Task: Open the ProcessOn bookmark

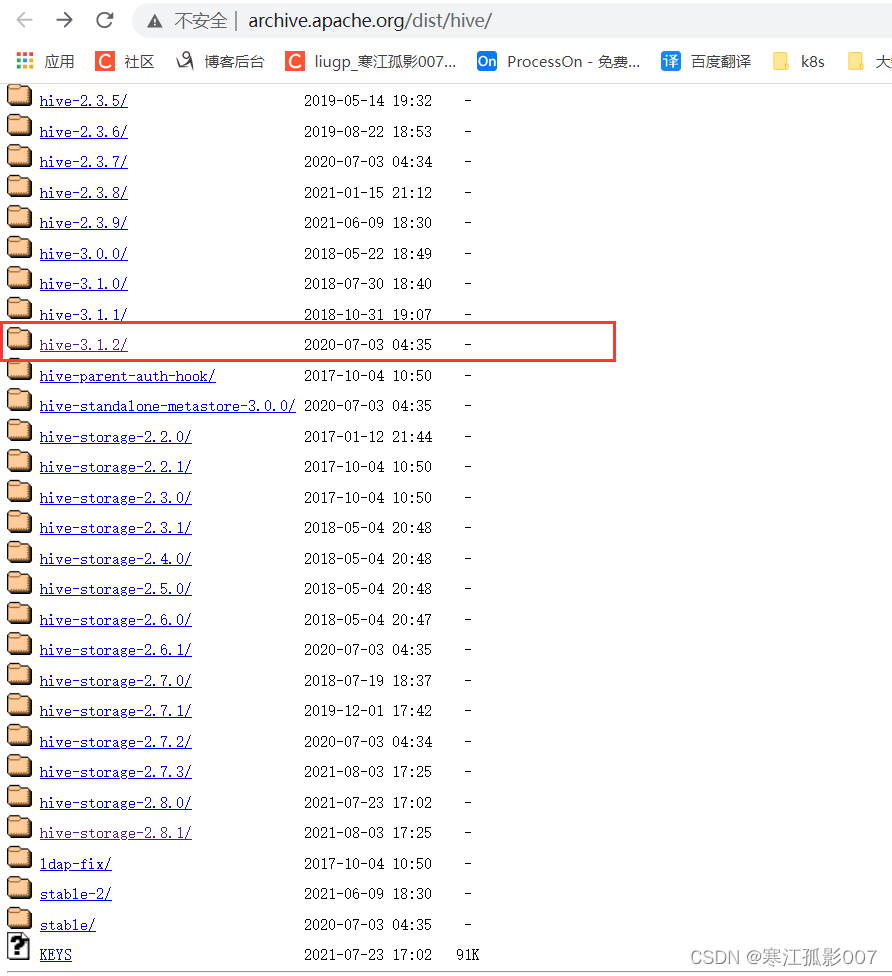Action: [x=558, y=61]
